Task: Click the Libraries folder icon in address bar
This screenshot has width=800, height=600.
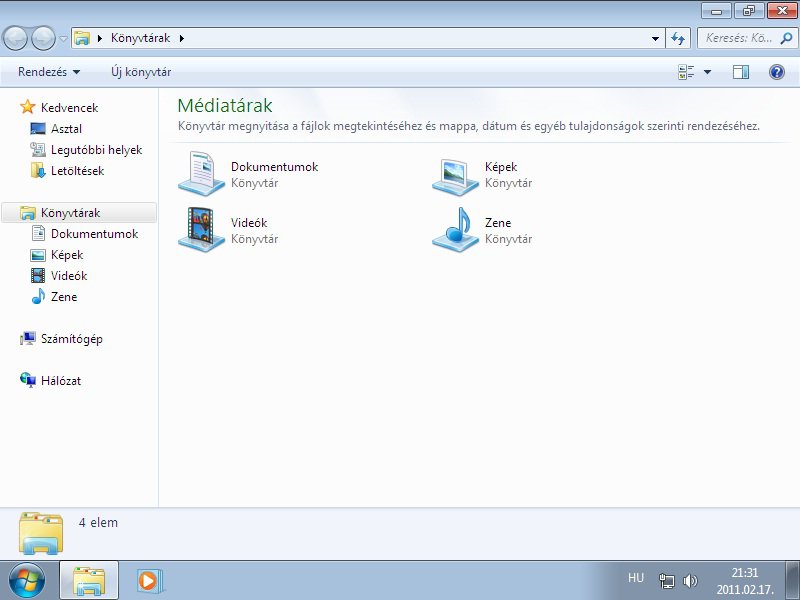Action: tap(82, 38)
